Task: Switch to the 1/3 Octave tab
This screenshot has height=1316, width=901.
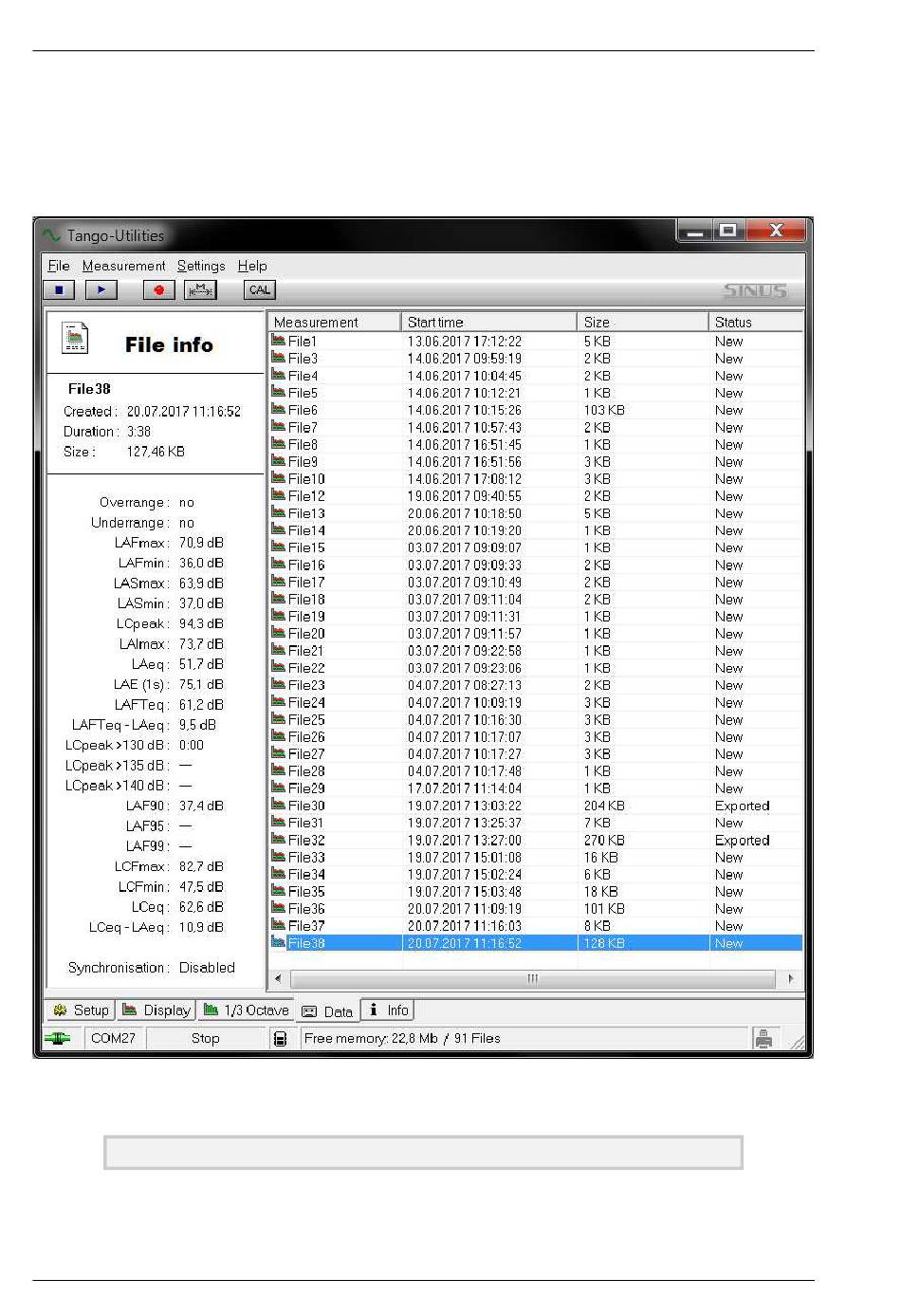Action: point(246,1010)
